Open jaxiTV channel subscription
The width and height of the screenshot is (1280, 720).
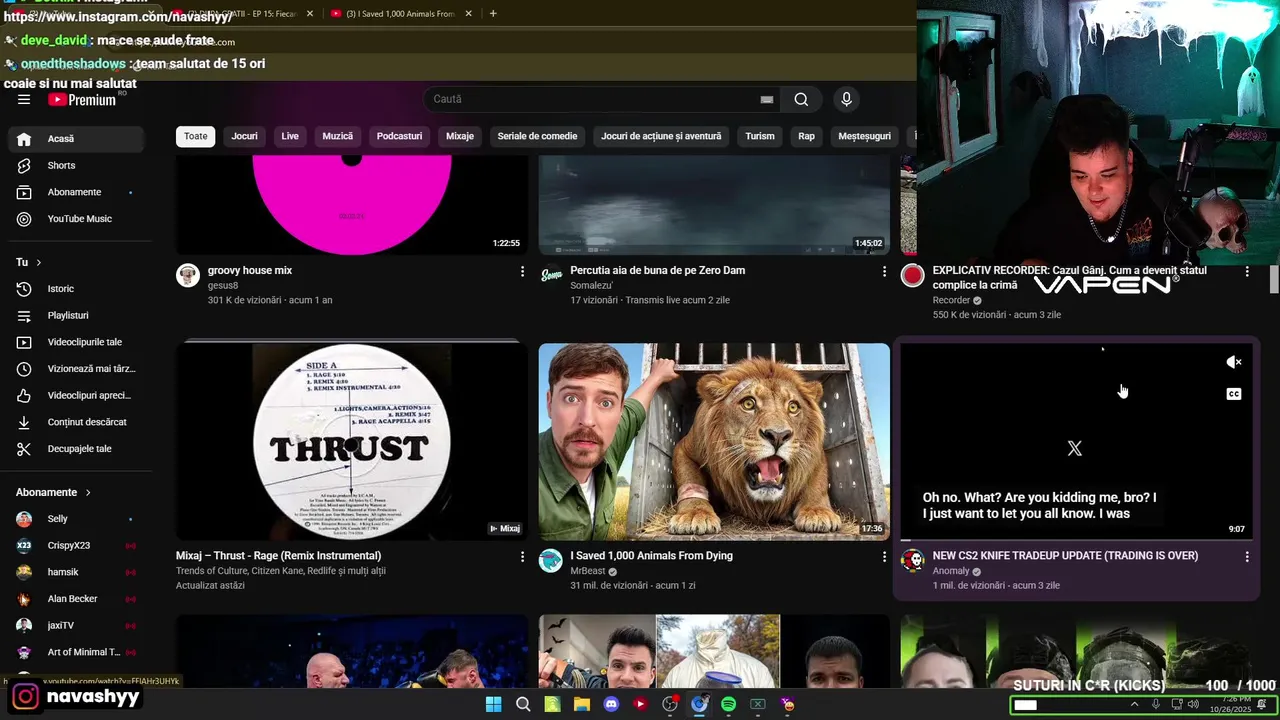coord(76,625)
